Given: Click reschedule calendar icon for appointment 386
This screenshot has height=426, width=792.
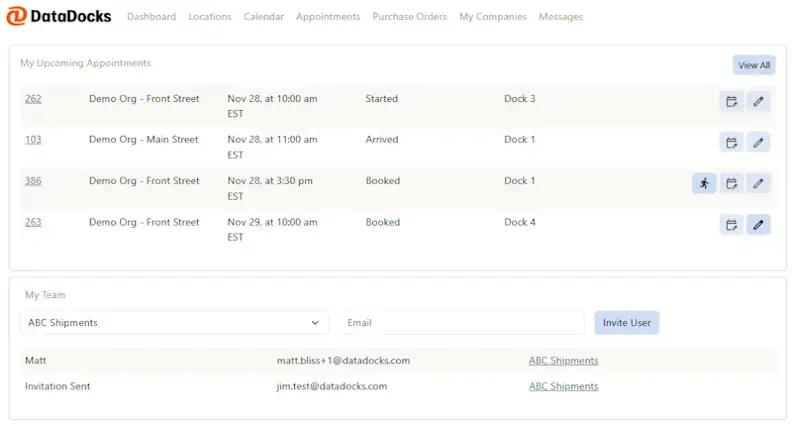Looking at the screenshot, I should pos(731,183).
